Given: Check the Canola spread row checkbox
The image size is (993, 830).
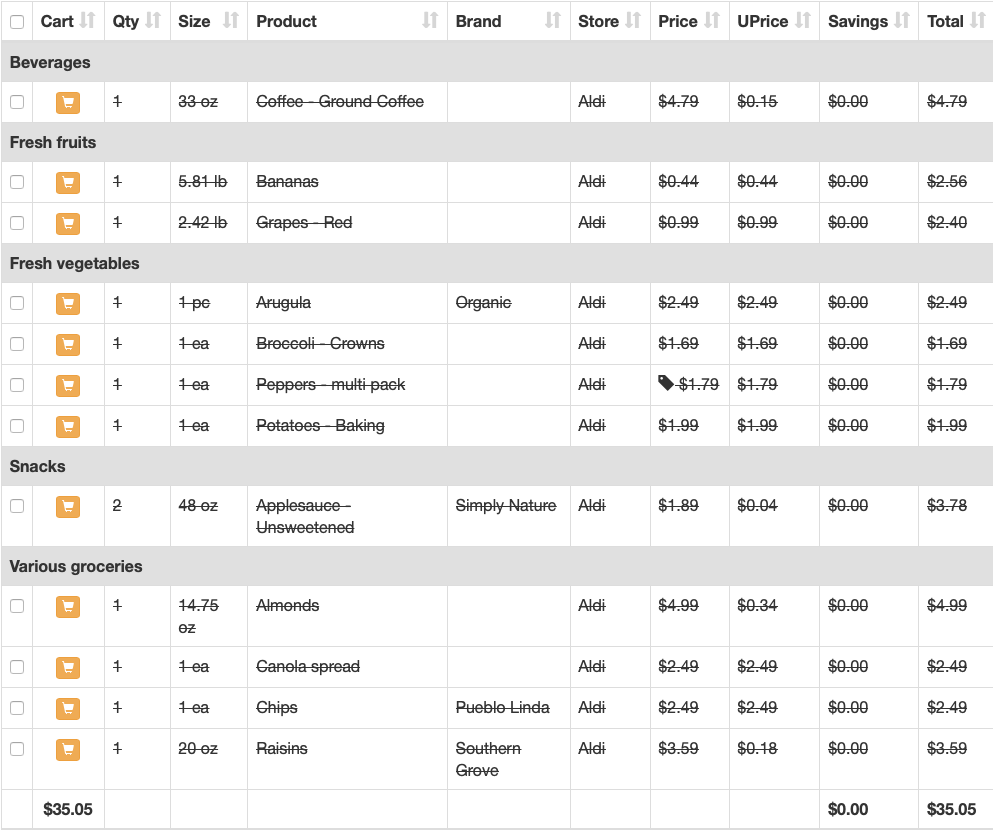Looking at the screenshot, I should pos(17,667).
